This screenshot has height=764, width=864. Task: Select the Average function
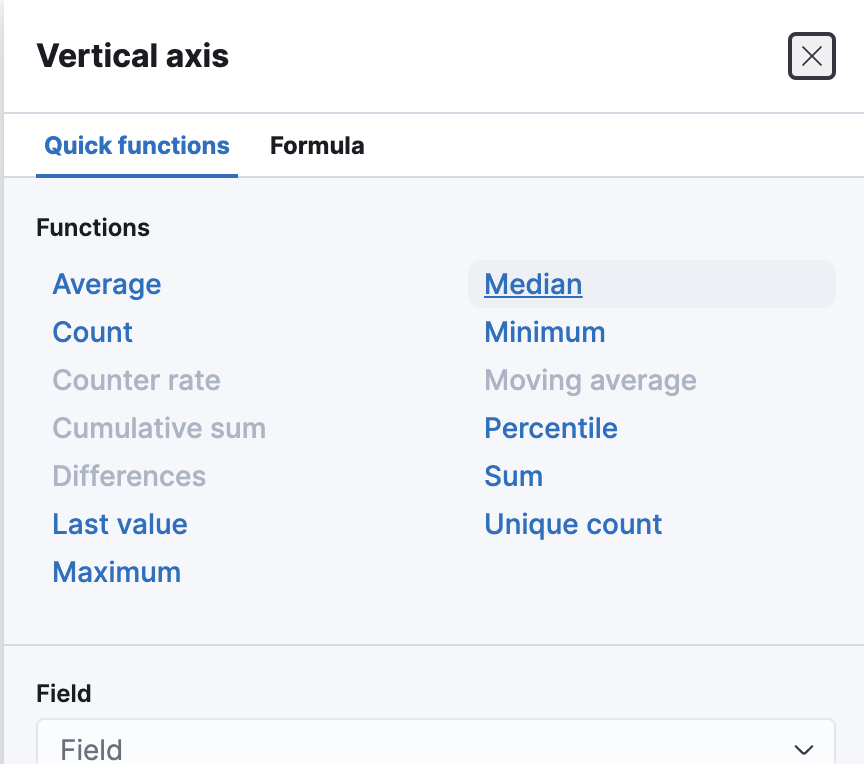107,284
